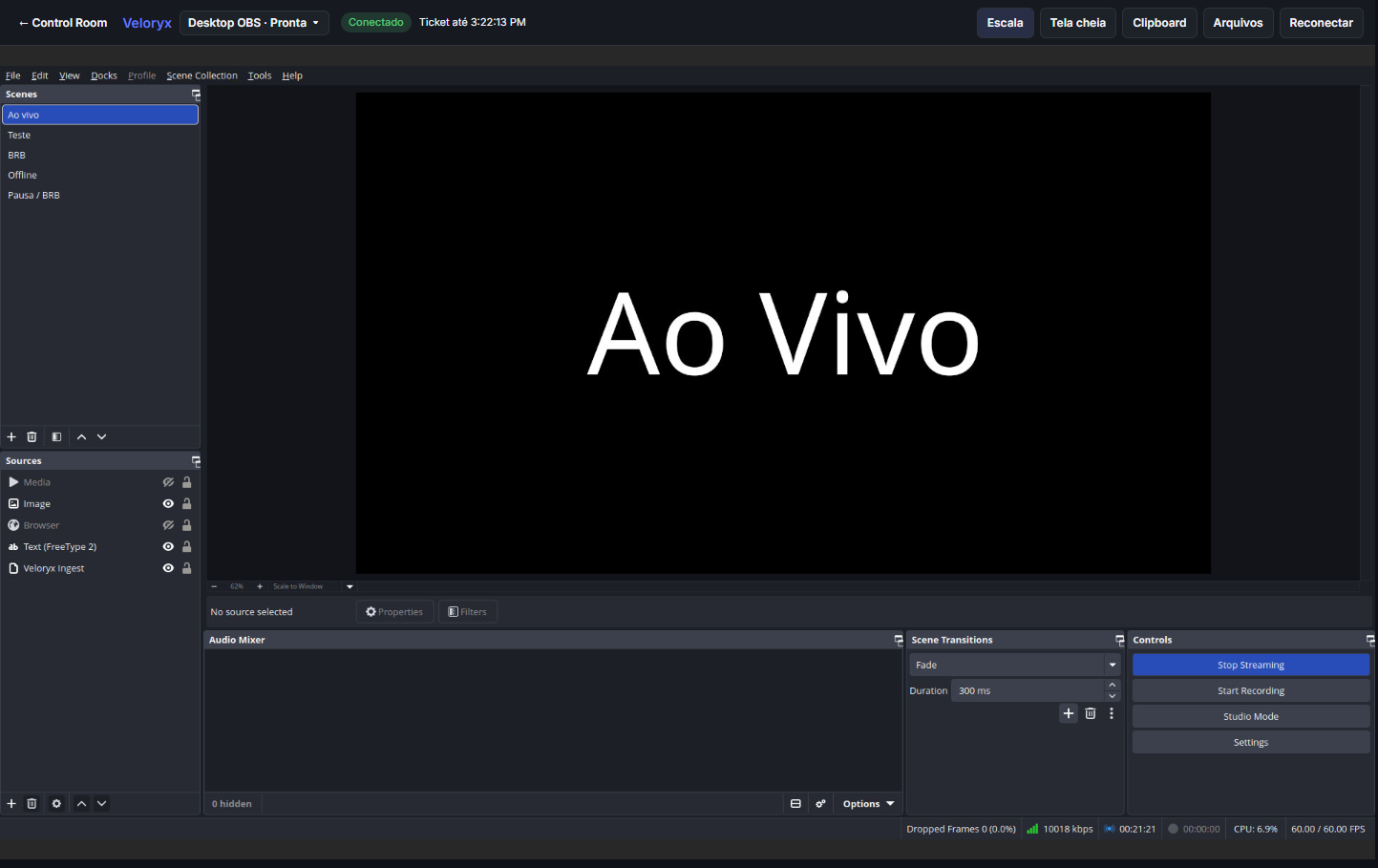Click the streaming time indicator icon

pyautogui.click(x=1110, y=829)
